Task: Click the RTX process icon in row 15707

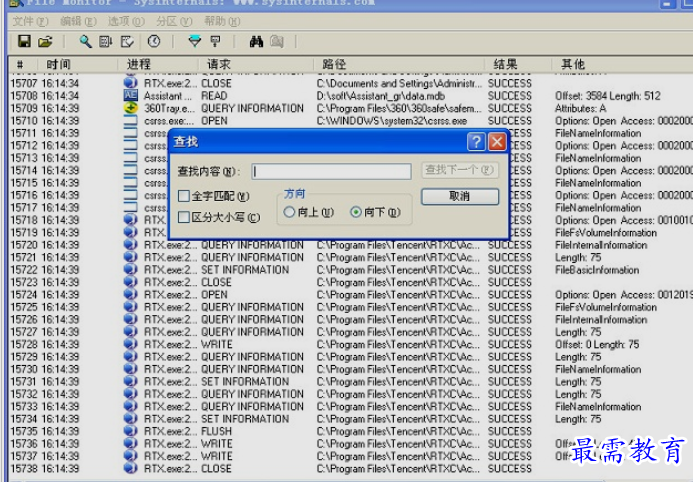Action: click(130, 83)
